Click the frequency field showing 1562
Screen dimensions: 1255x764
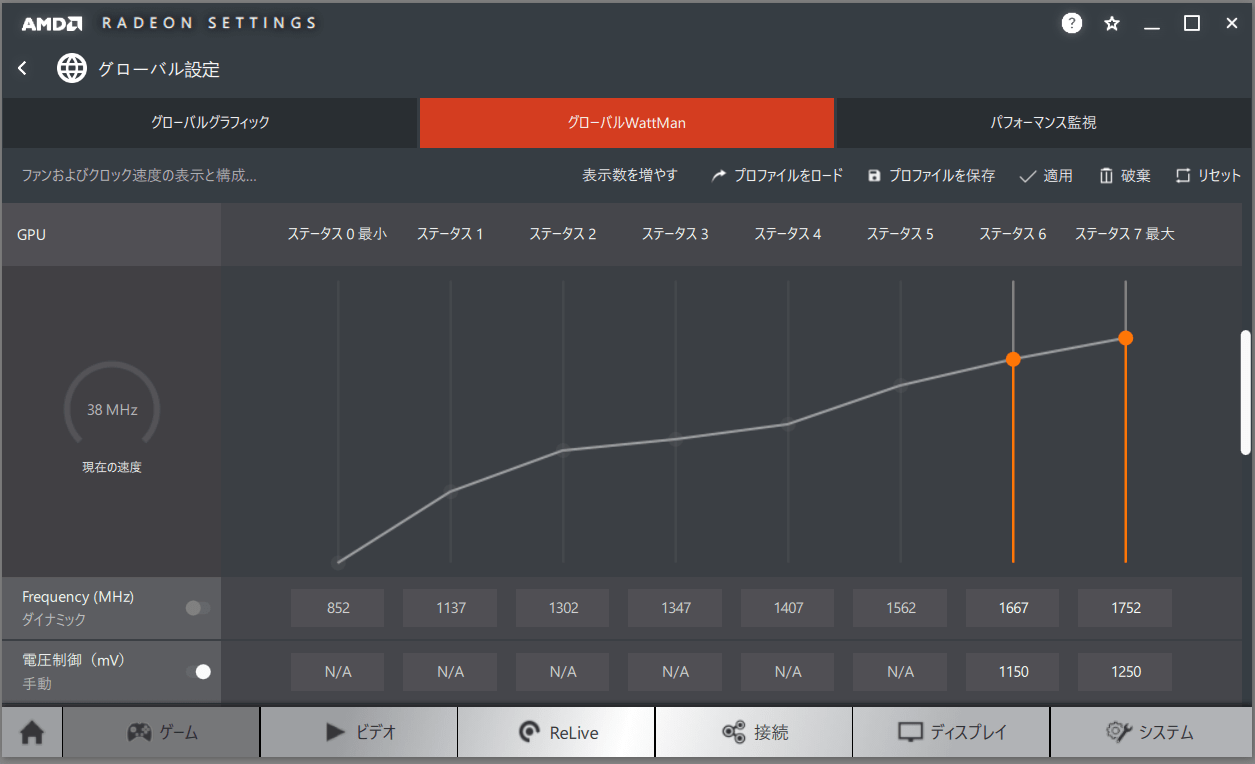tap(901, 608)
